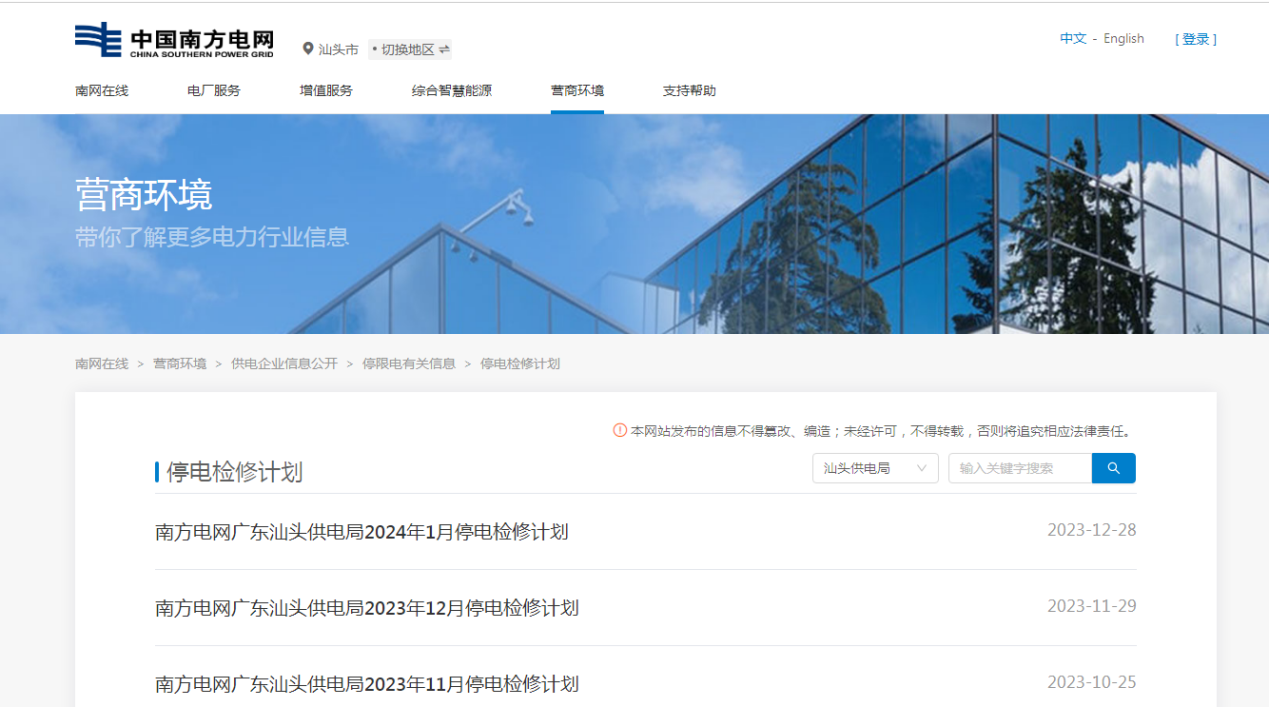The height and width of the screenshot is (707, 1269).
Task: Click 停电检修计划 in the breadcrumb
Action: click(520, 364)
